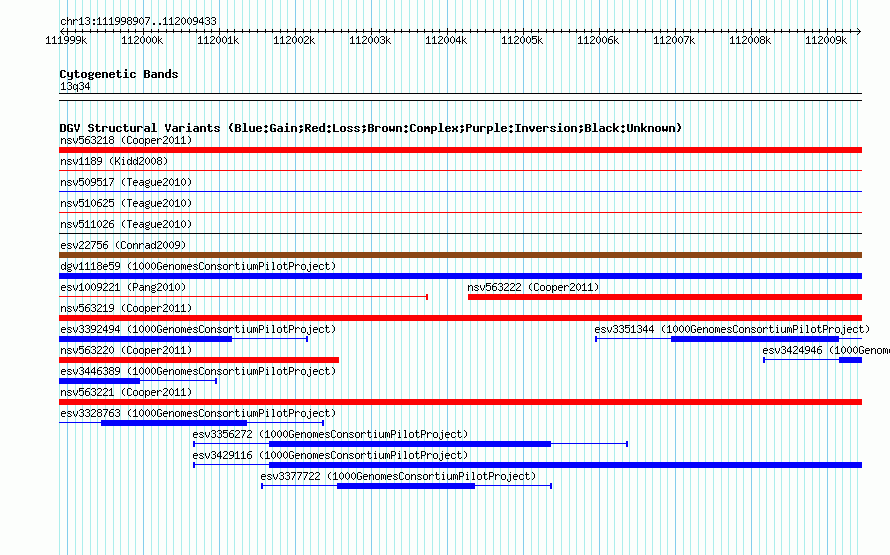This screenshot has width=890, height=555.
Task: Select the Cytogenetic Bands track title
Action: pos(119,74)
